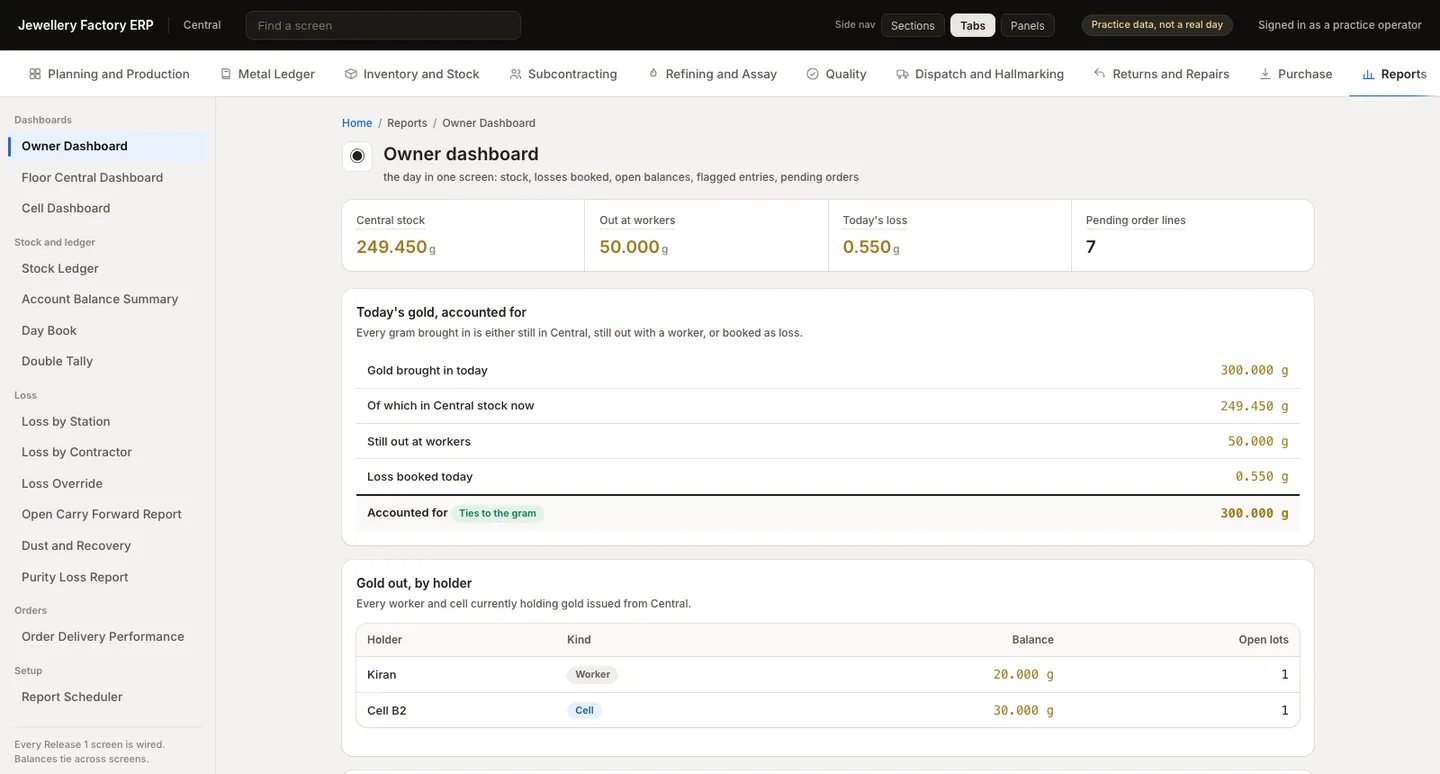This screenshot has width=1440, height=774.
Task: Switch side nav to Tabs mode
Action: pyautogui.click(x=973, y=25)
